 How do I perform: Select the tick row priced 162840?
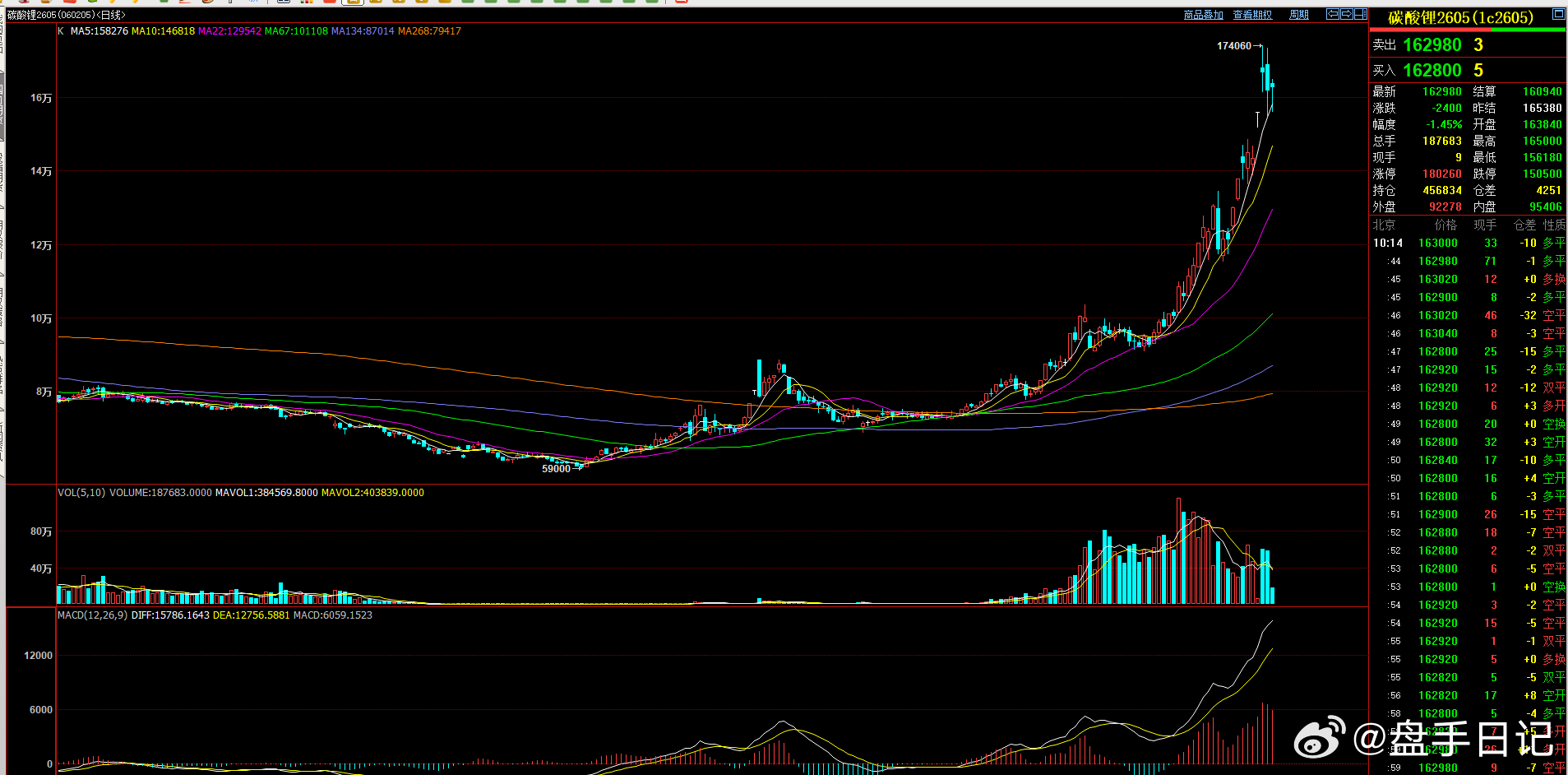(x=1469, y=461)
